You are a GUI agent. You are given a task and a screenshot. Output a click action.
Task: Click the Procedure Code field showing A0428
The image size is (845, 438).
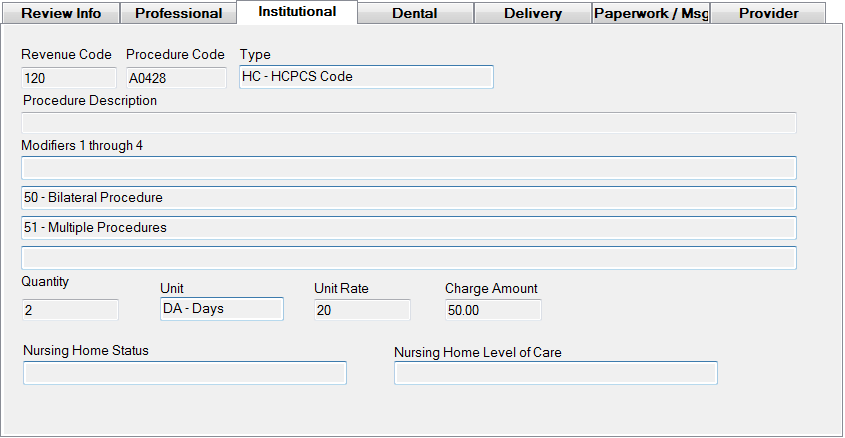[176, 77]
